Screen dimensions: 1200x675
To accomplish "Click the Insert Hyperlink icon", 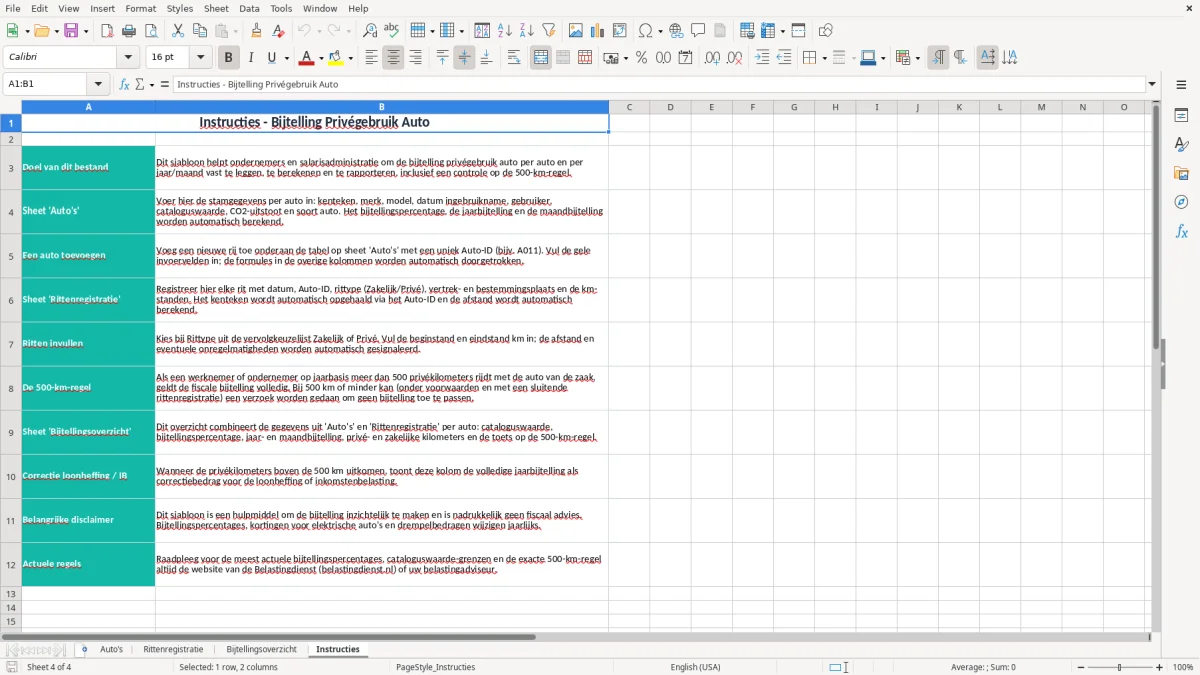I will point(676,31).
